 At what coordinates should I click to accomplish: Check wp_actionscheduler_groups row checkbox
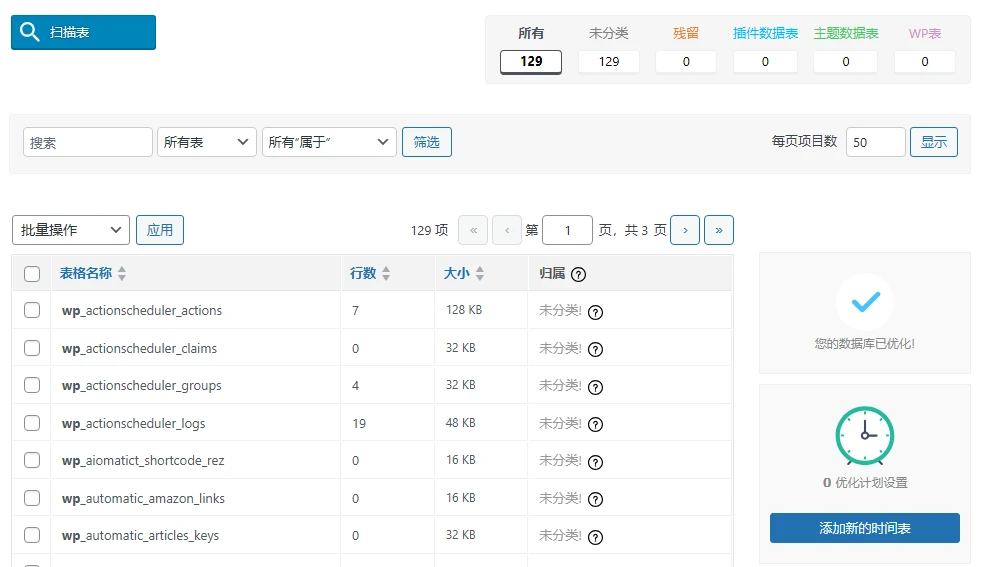[32, 385]
